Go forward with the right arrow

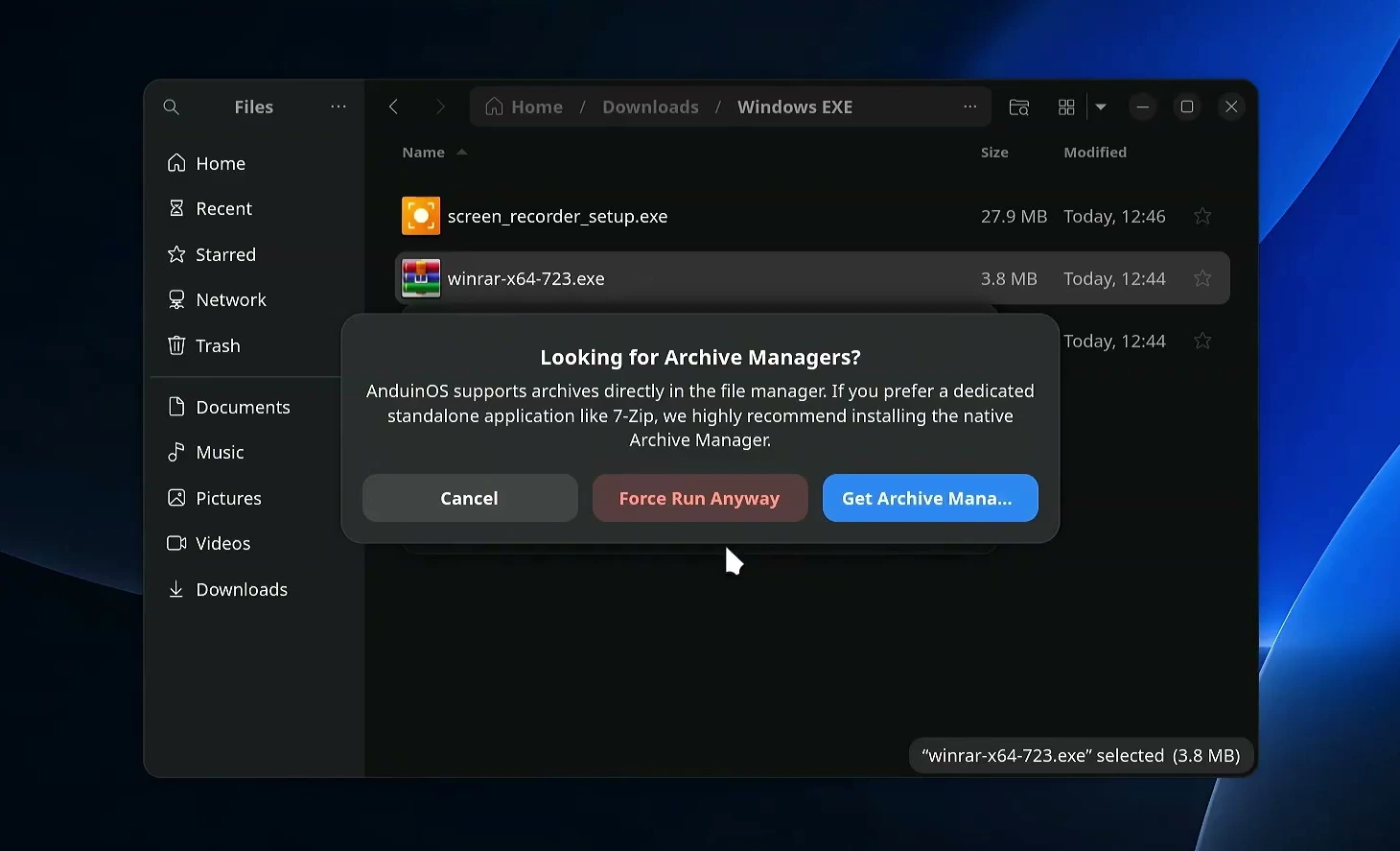440,106
